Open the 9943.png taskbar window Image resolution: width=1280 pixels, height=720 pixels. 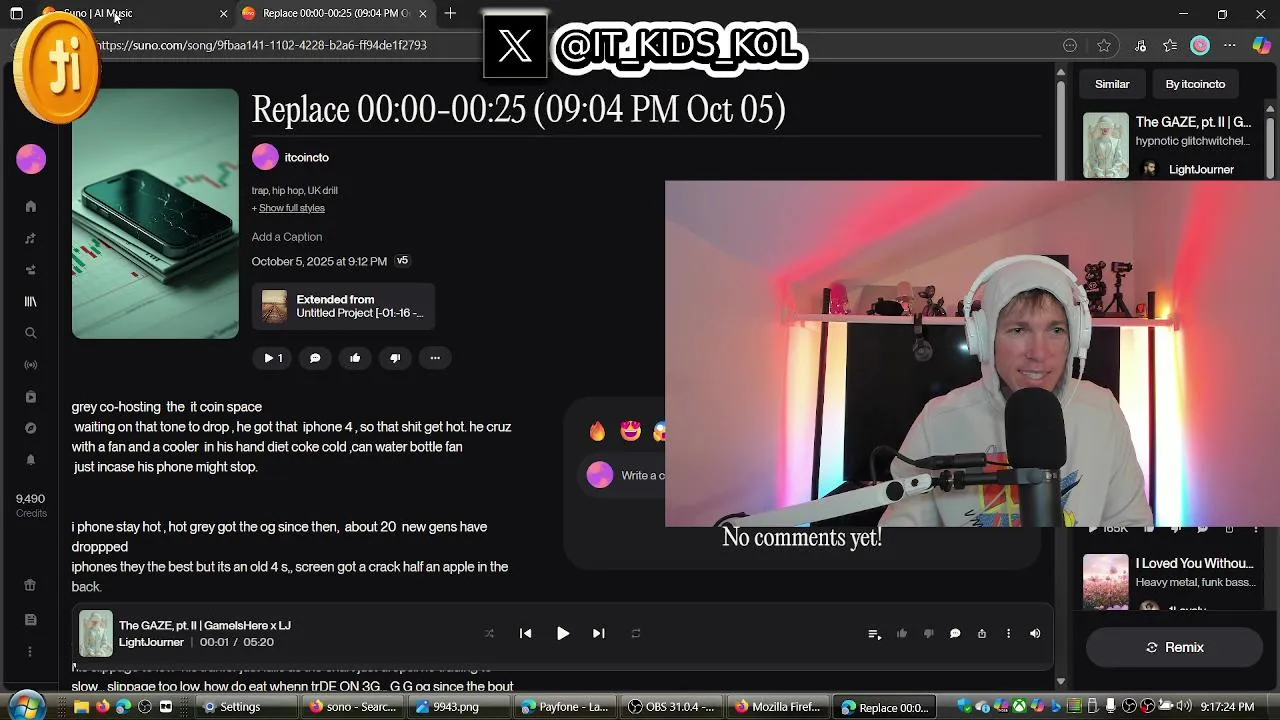[x=460, y=707]
